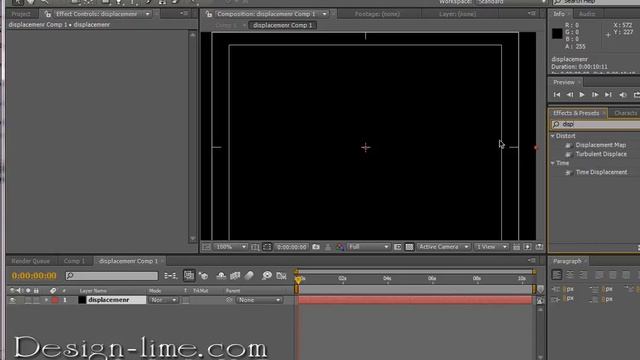Switch to Layer (none) tab

(457, 14)
